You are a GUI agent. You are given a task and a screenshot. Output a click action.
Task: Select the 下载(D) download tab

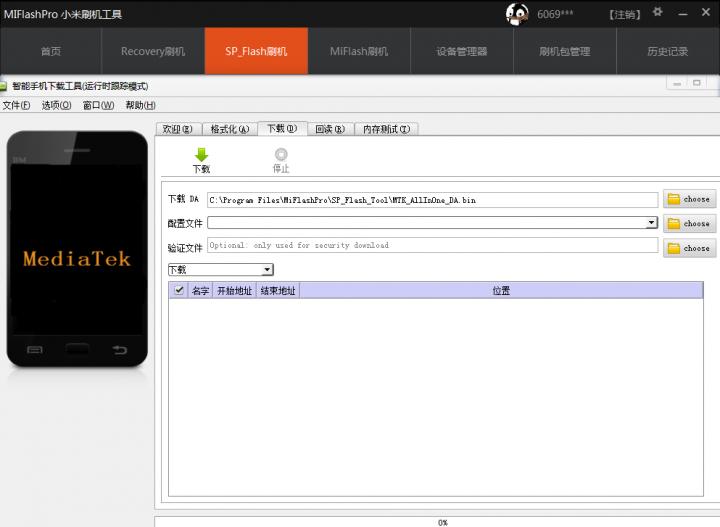[282, 128]
